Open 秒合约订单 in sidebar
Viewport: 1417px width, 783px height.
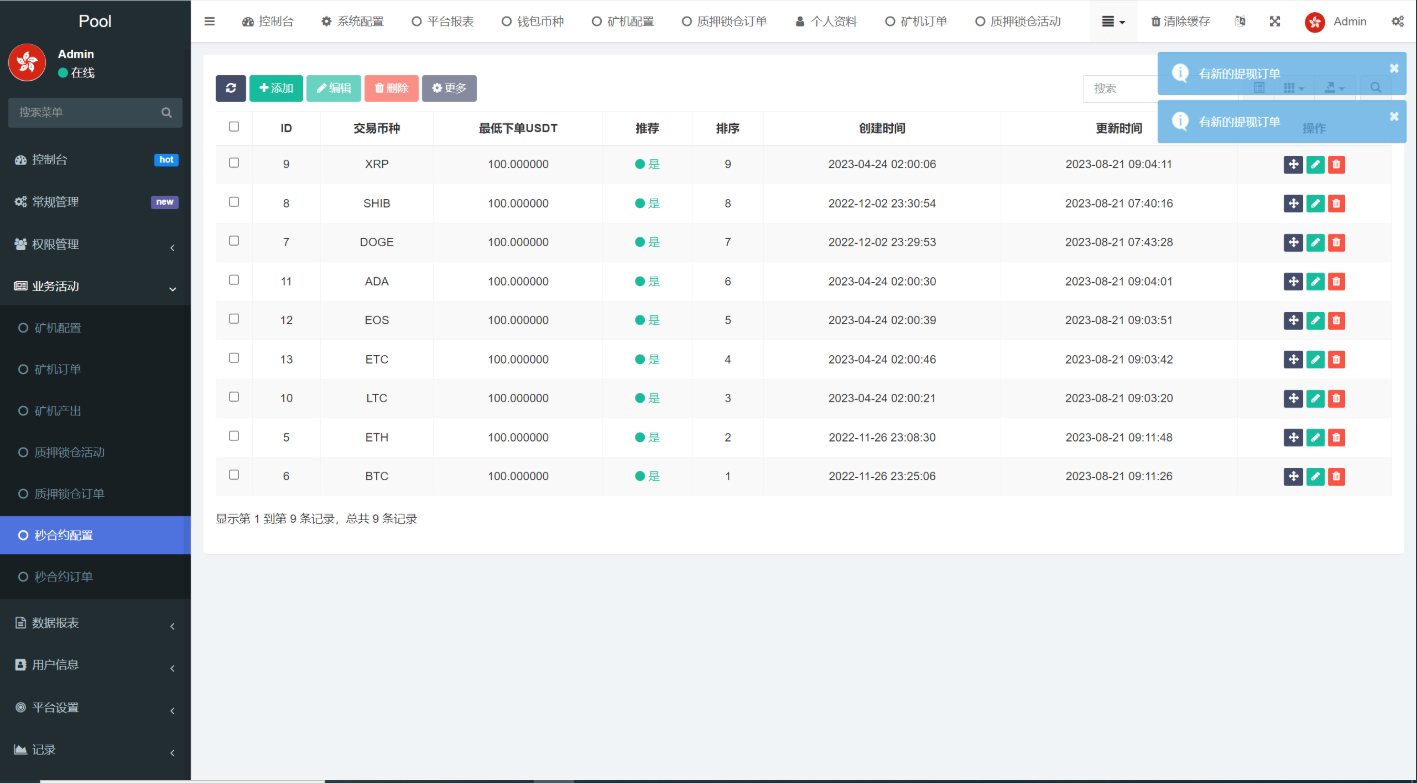[95, 577]
